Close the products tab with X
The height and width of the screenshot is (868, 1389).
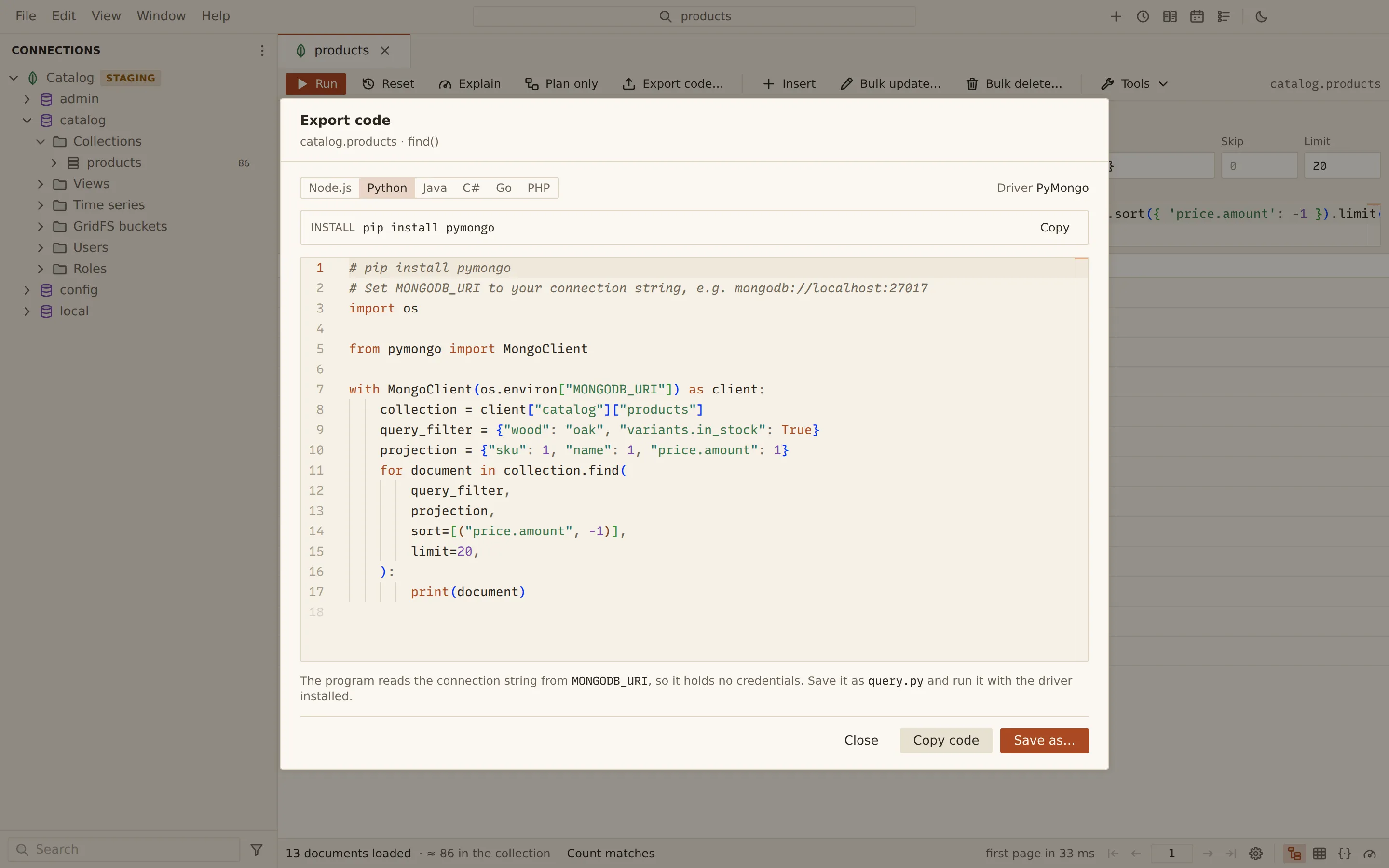point(385,51)
